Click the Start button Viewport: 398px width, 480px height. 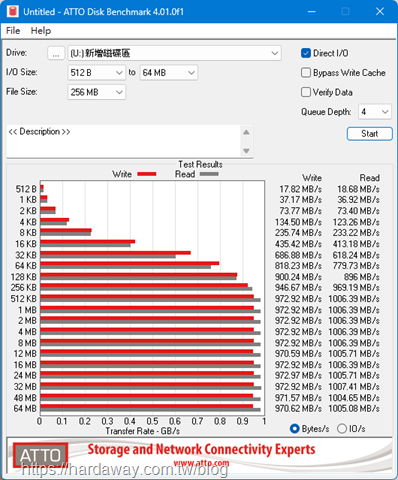point(369,134)
